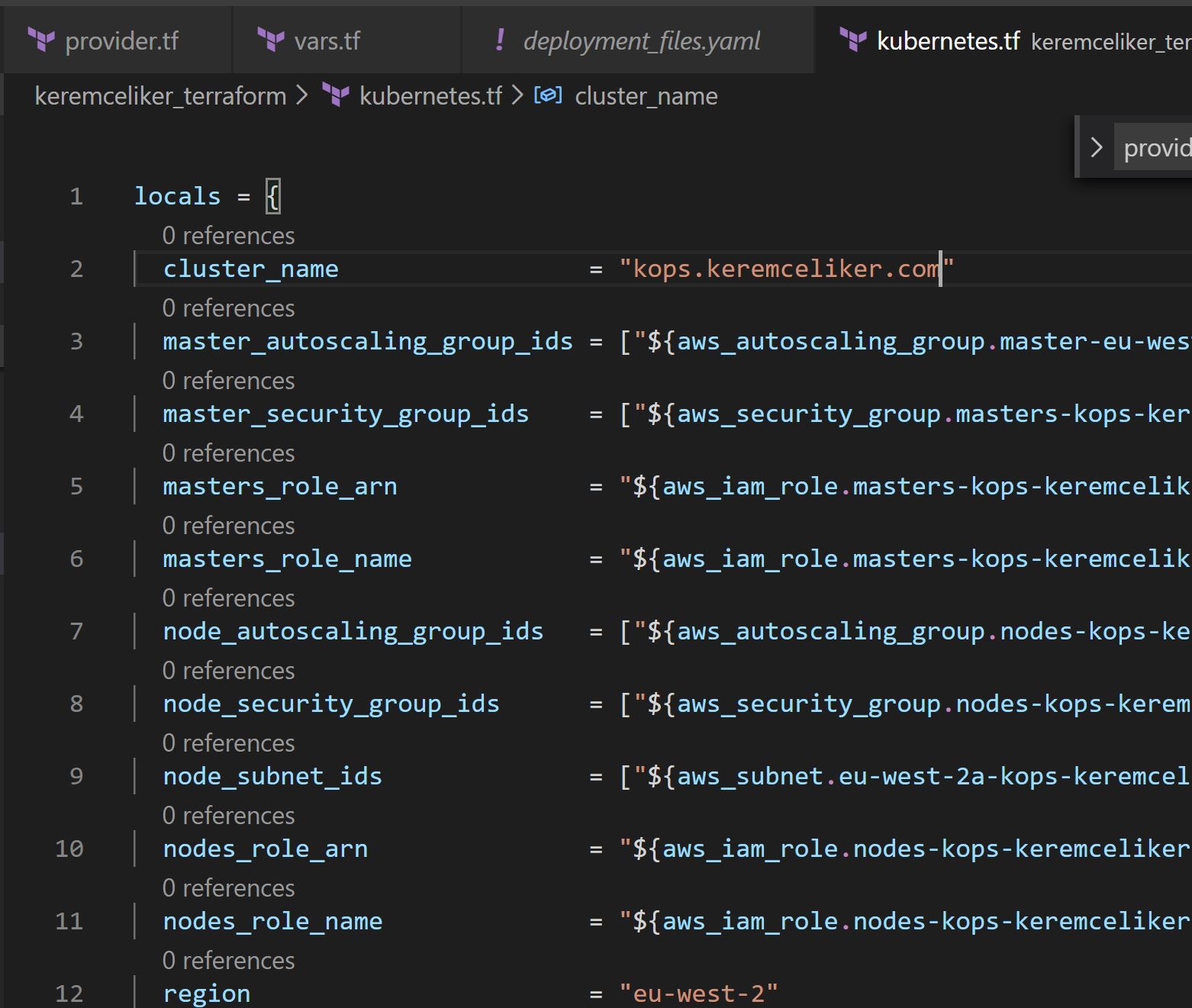Click the breadcrumb chevron after keremceliker_terraform
Image resolution: width=1192 pixels, height=1008 pixels.
(302, 96)
